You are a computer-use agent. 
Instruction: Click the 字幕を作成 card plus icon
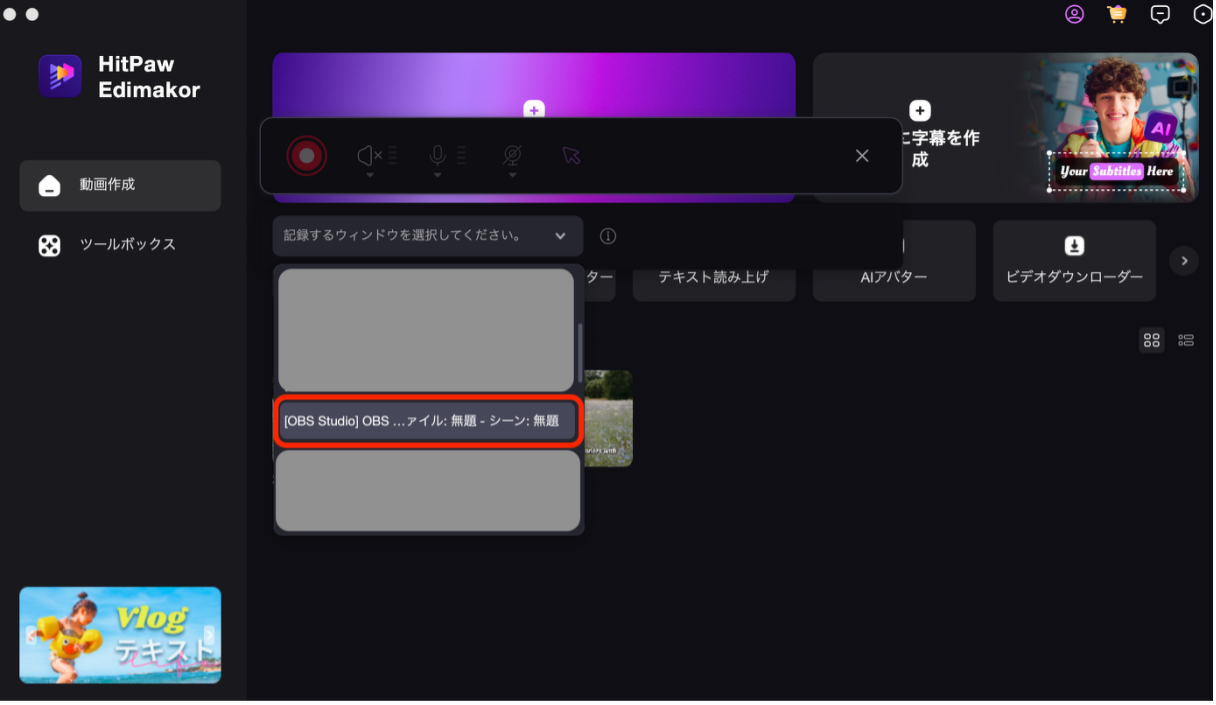pos(920,111)
